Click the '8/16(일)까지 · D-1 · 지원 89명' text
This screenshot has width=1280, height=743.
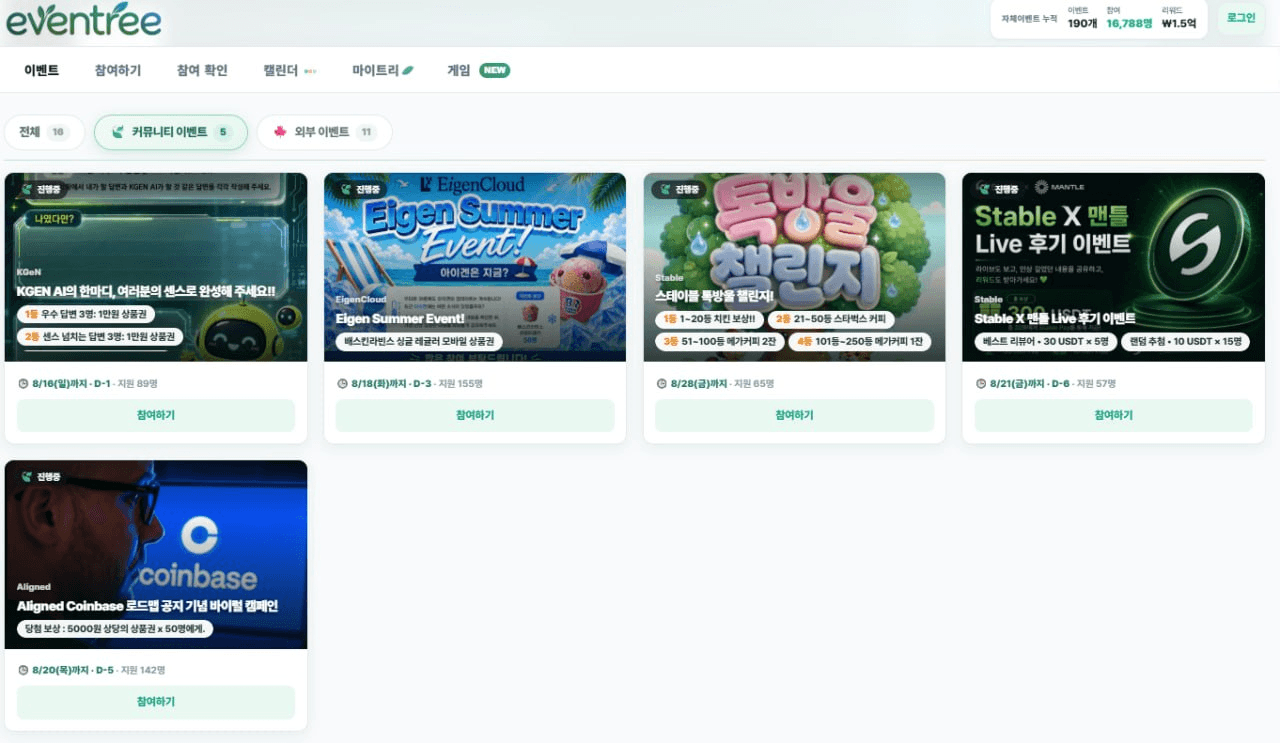tap(97, 384)
